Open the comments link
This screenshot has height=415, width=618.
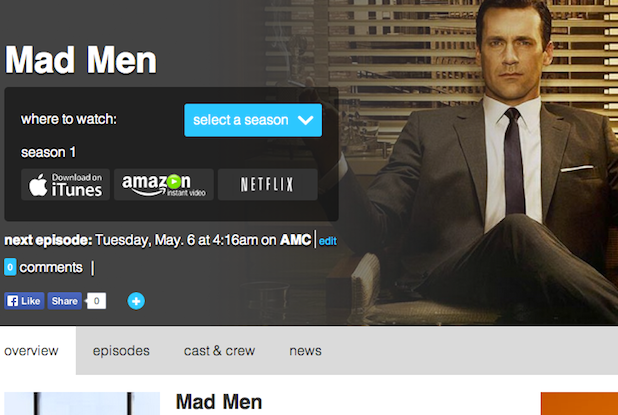coord(51,268)
